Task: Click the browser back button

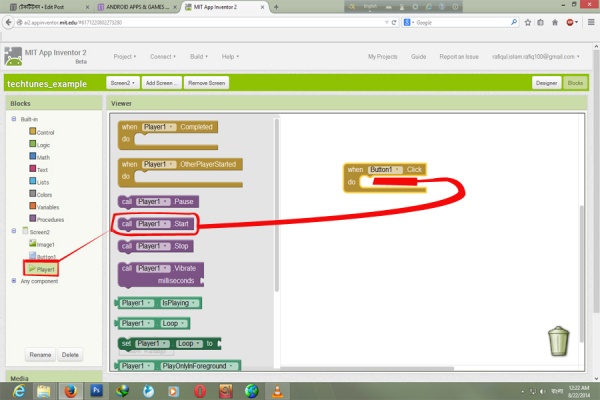Action: [x=8, y=22]
